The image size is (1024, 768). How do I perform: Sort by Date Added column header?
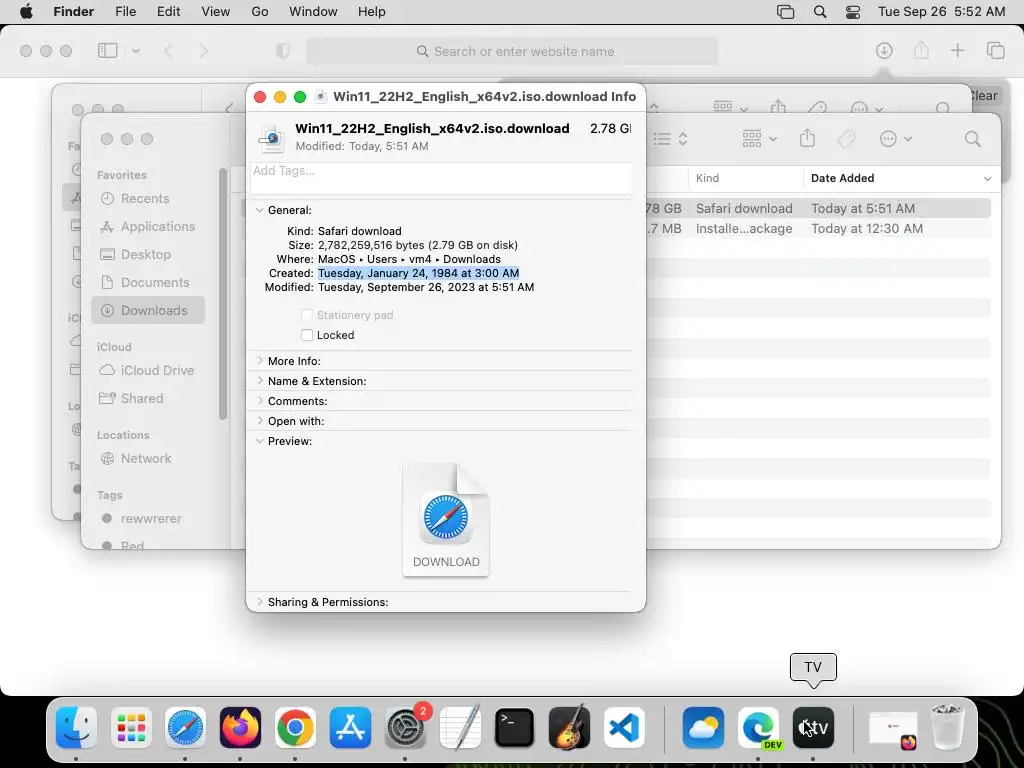click(901, 178)
